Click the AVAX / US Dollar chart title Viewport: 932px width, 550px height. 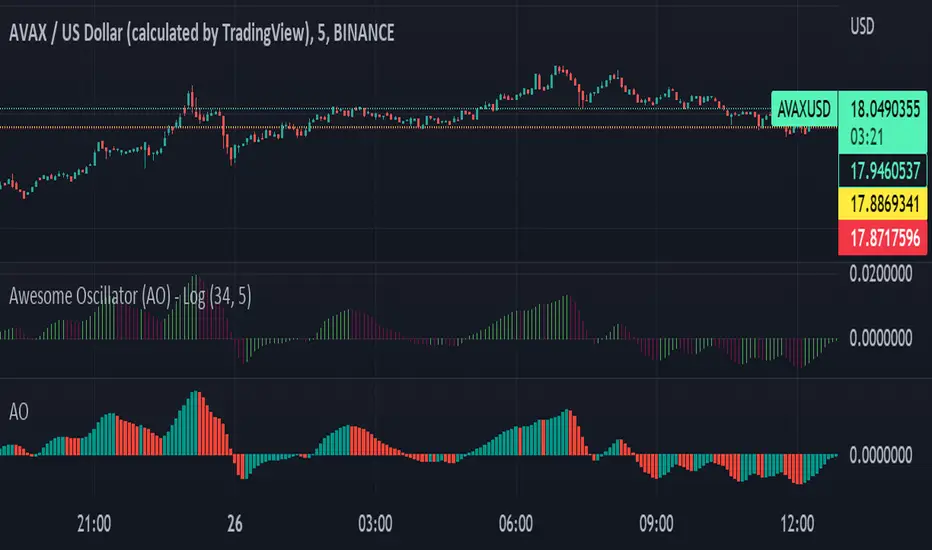(x=201, y=33)
